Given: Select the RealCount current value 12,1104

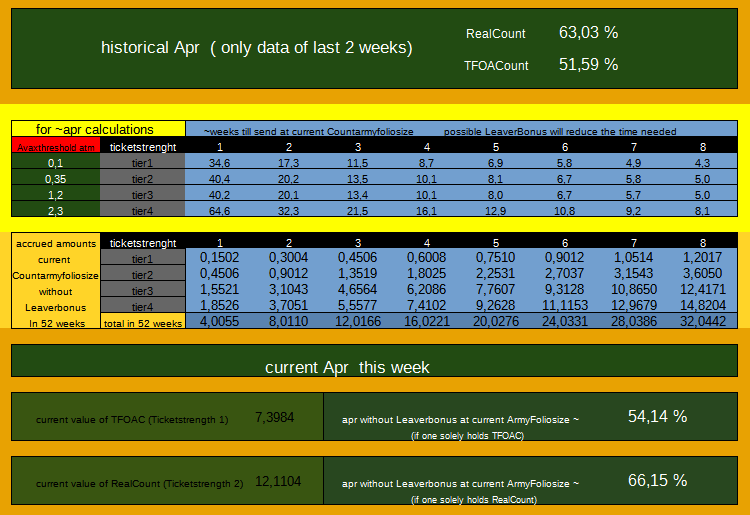Looking at the screenshot, I should point(277,482).
